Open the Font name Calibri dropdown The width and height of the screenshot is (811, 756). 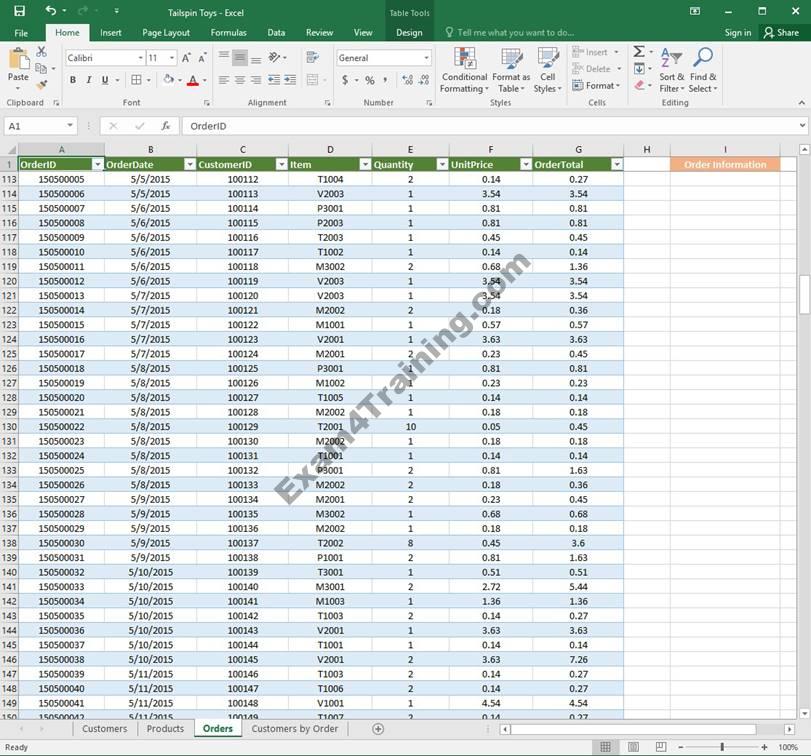coord(138,58)
